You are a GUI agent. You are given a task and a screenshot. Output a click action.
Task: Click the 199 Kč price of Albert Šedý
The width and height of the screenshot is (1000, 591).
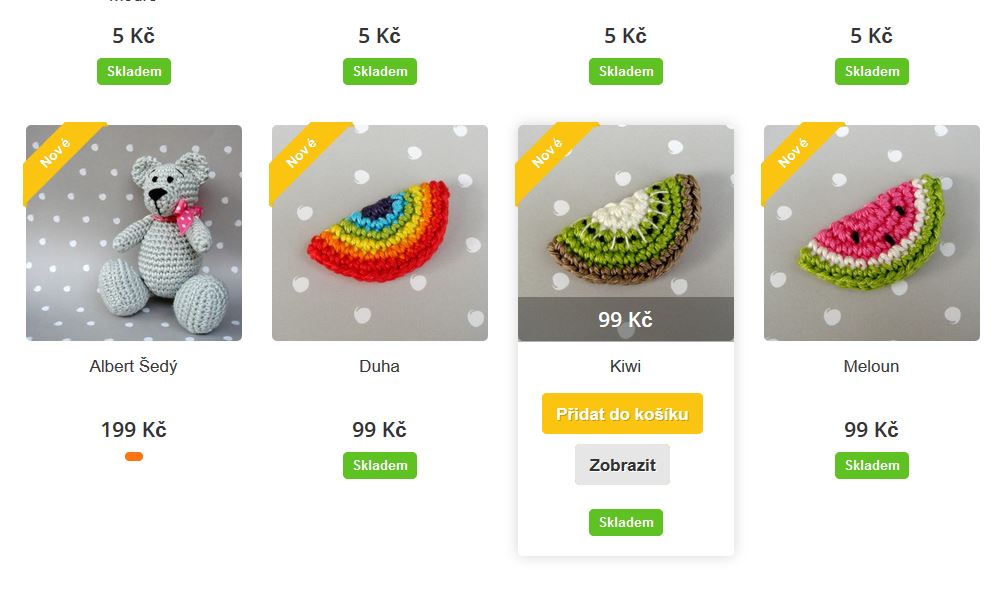[x=134, y=430]
